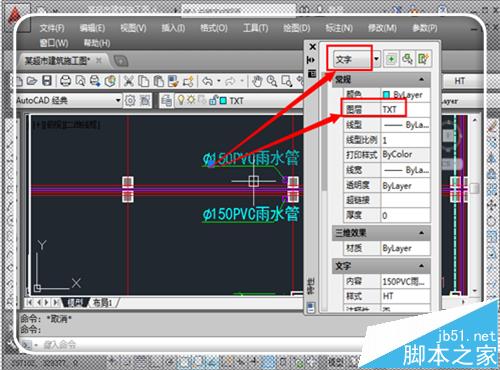
Task: Open the Undo history dropdown arrow
Action: (x=219, y=81)
